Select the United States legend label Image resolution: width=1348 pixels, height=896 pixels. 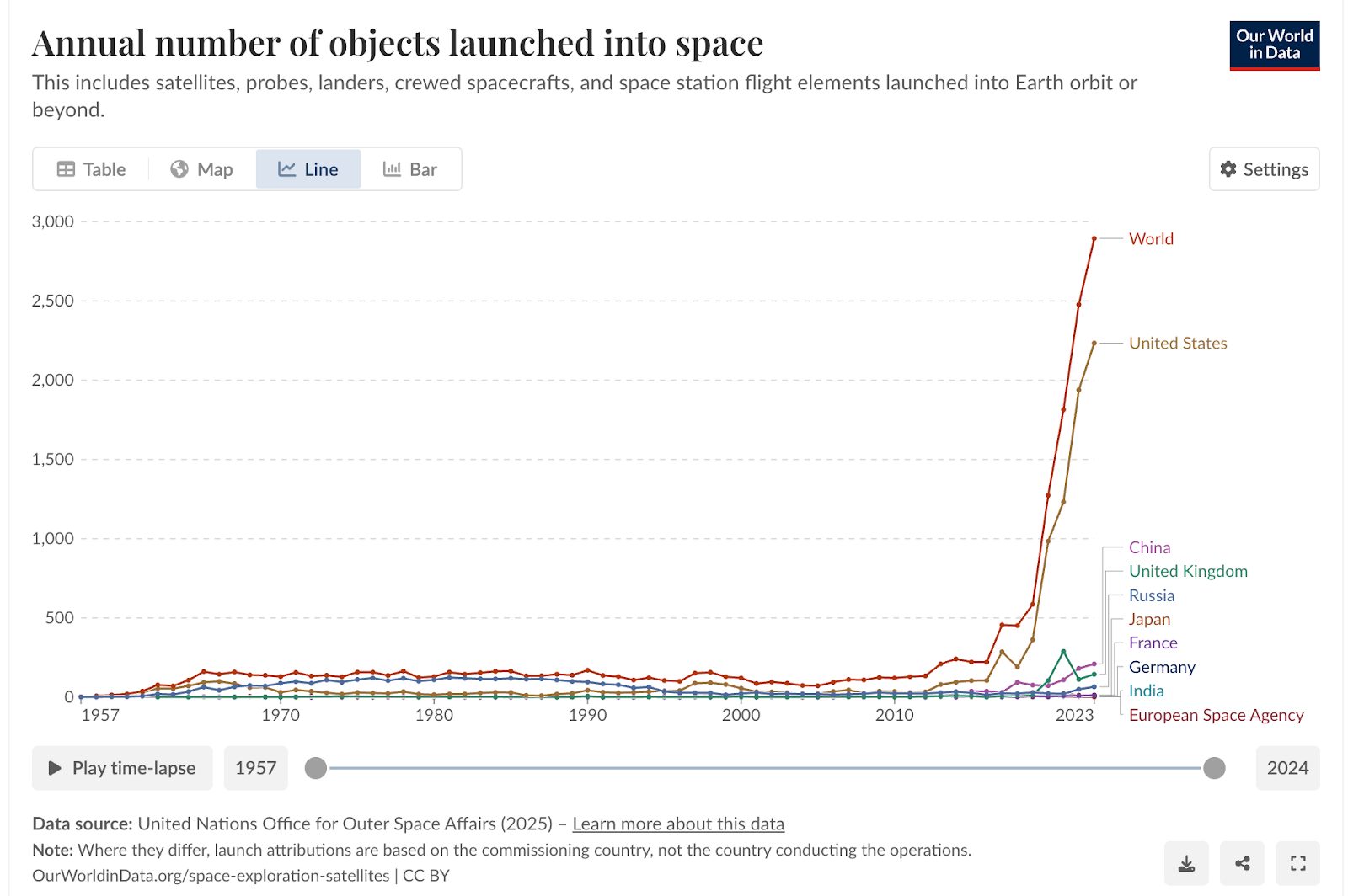[x=1178, y=343]
